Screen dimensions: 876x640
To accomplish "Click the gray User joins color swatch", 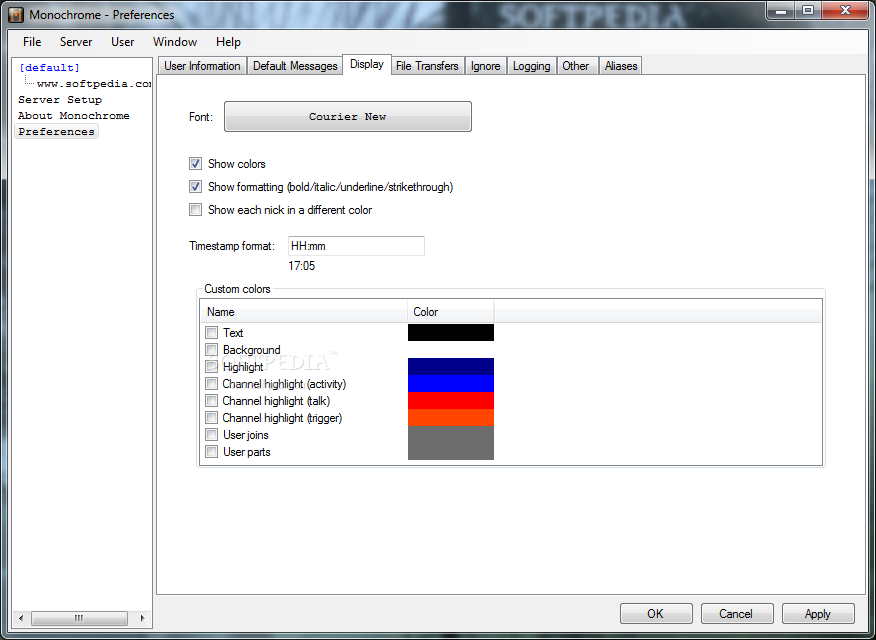I will tap(451, 434).
